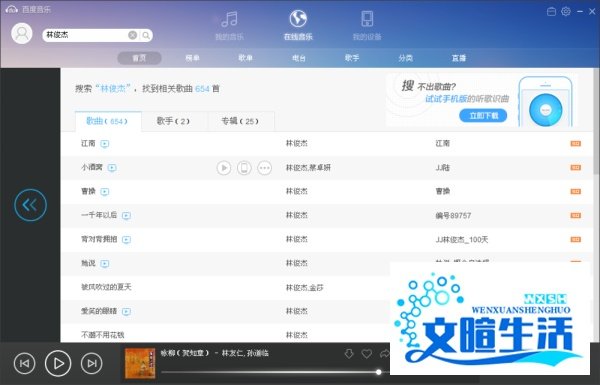Share the currently playing song

(384, 354)
